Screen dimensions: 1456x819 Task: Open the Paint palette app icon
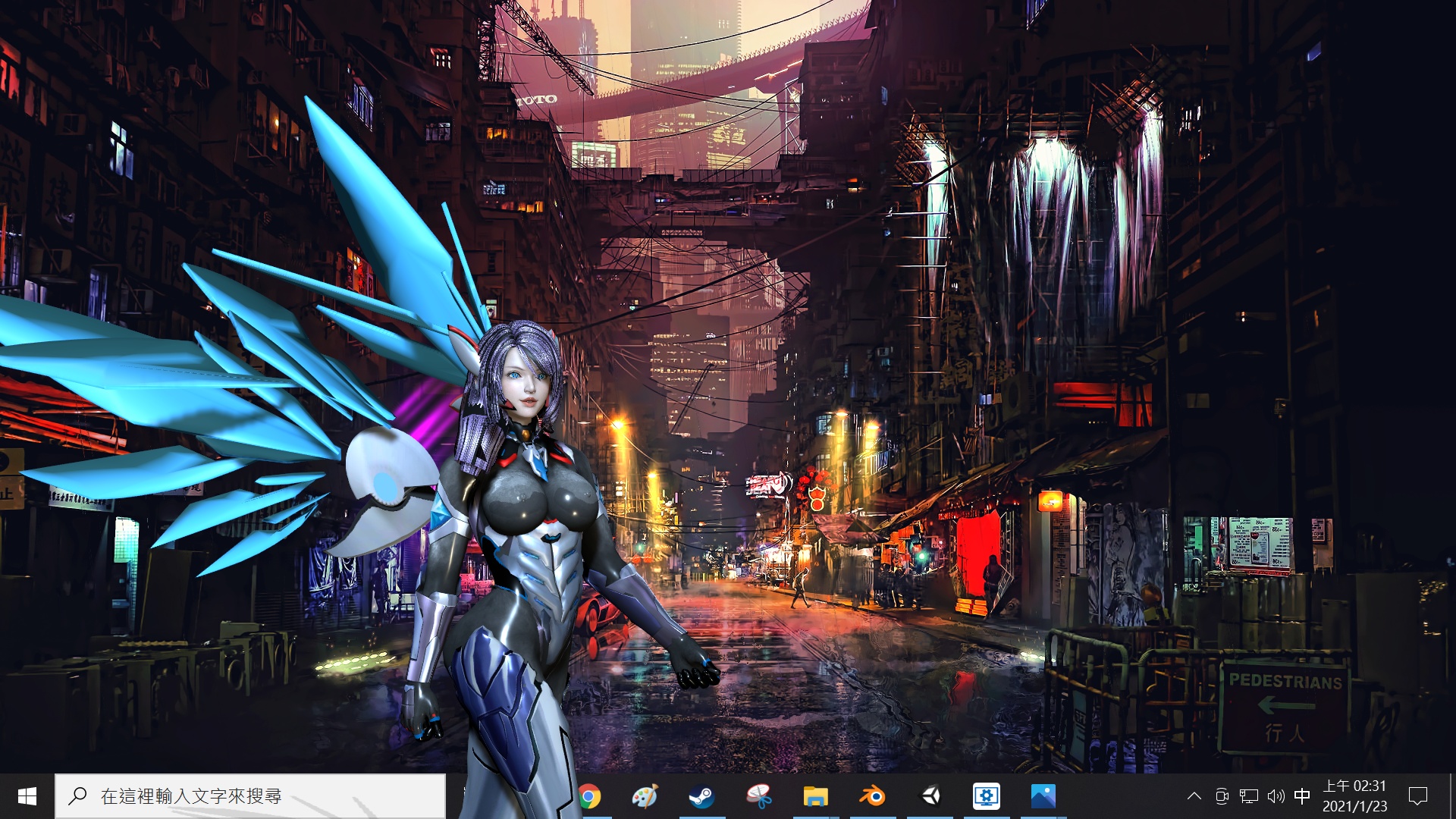point(645,796)
